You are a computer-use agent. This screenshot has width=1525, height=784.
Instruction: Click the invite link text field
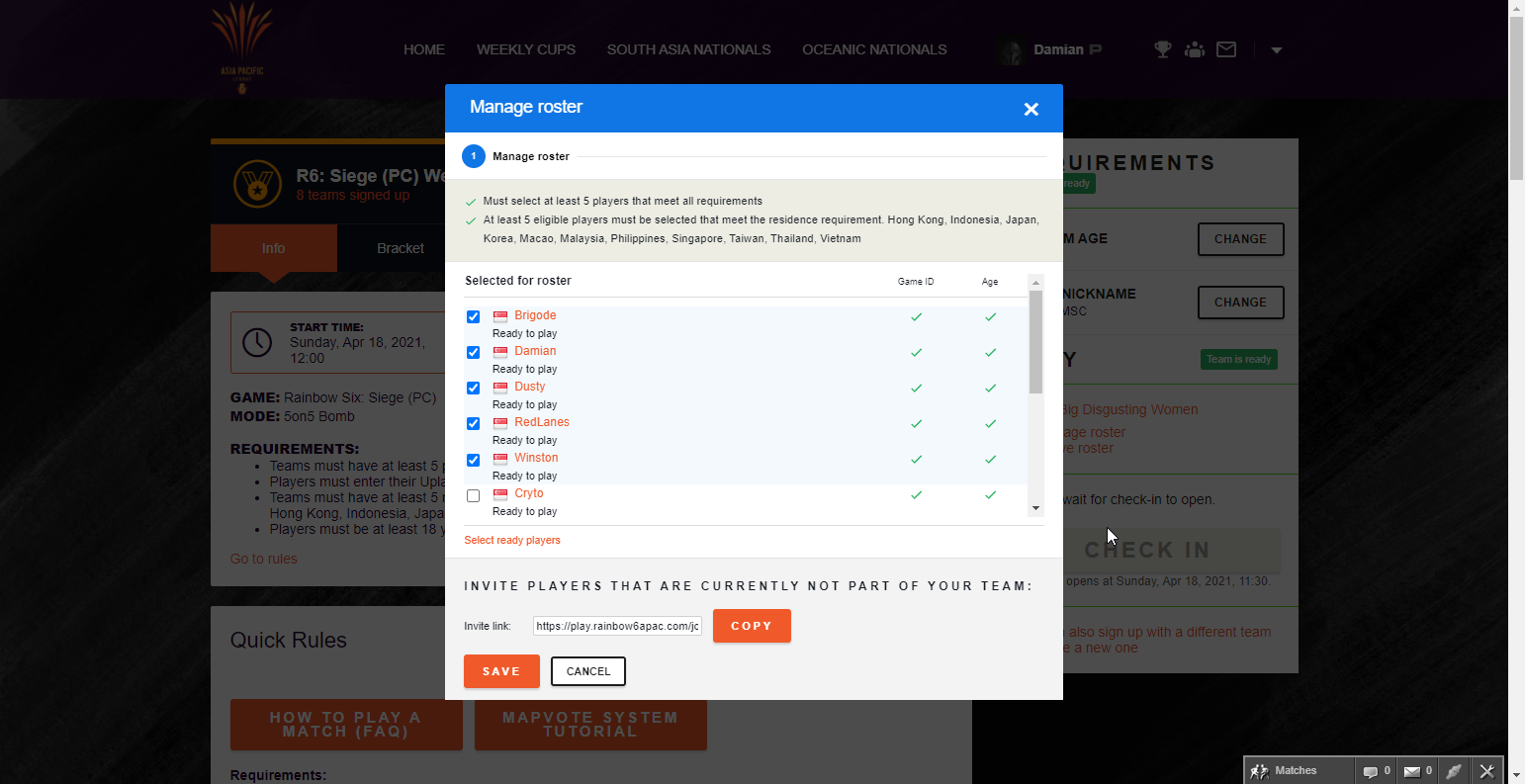pyautogui.click(x=617, y=626)
